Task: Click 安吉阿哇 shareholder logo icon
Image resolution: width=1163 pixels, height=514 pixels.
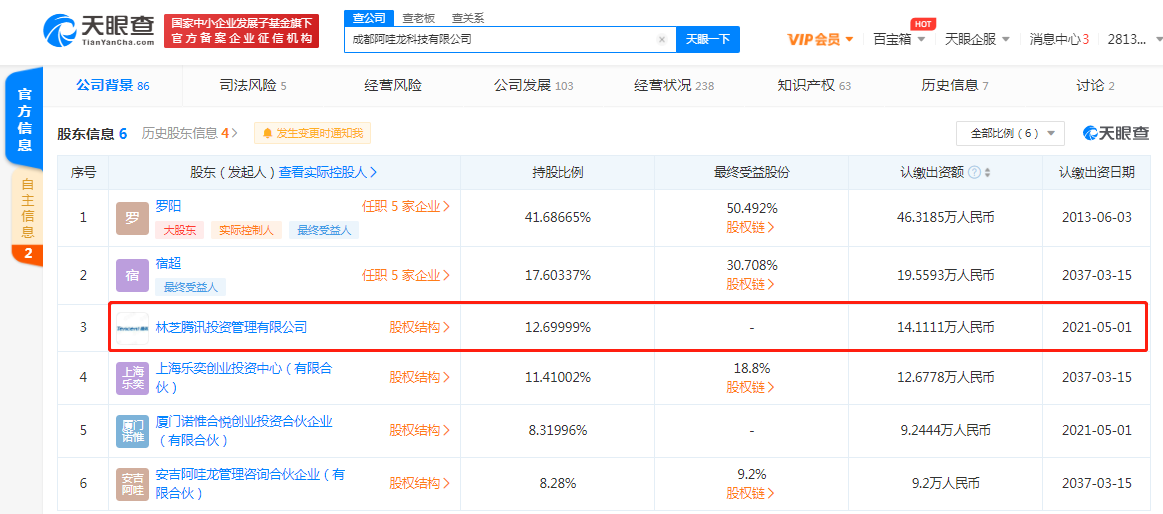Action: pos(132,484)
